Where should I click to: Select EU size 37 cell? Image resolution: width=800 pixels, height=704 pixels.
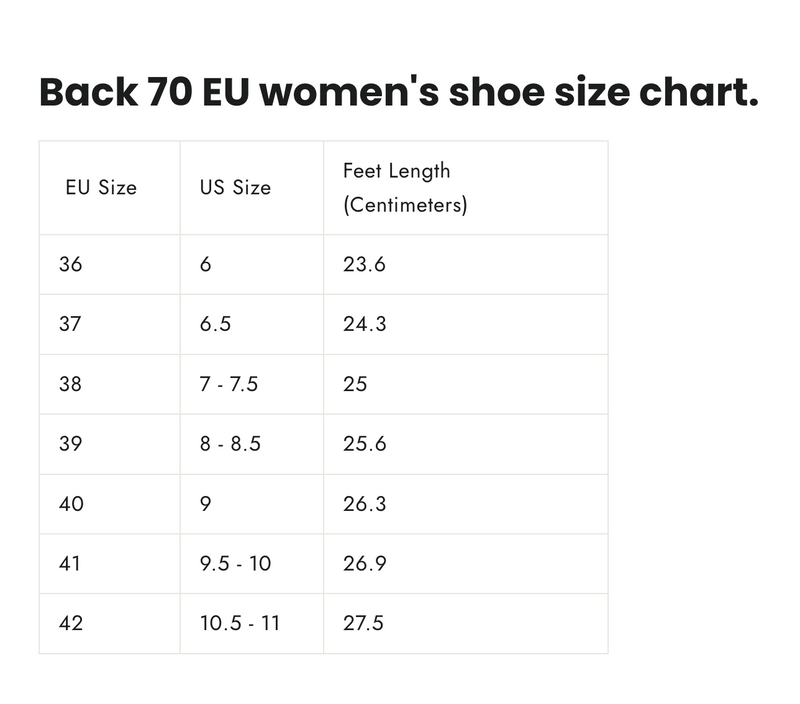71,324
